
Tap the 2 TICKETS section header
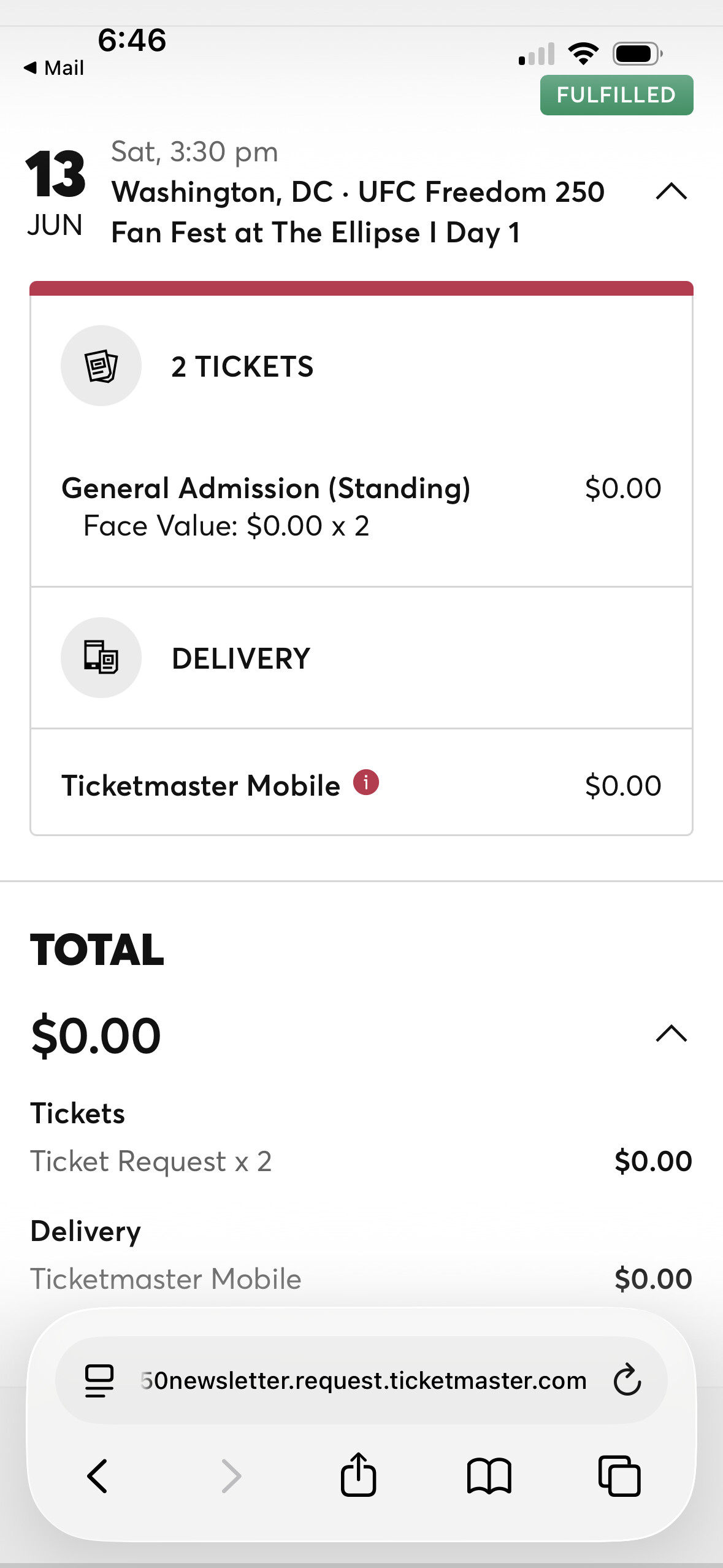pyautogui.click(x=242, y=367)
